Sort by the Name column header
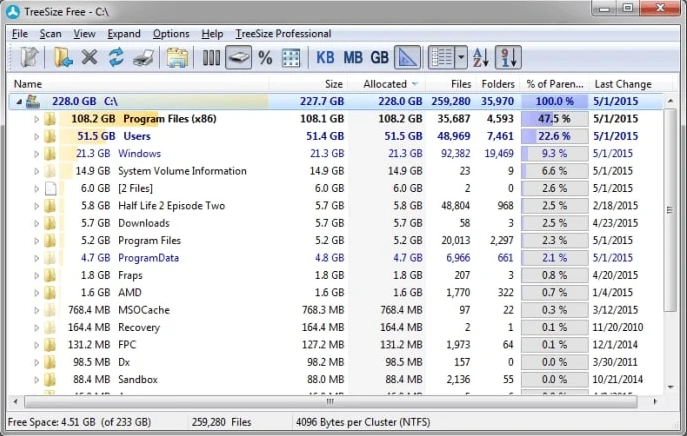 (138, 84)
